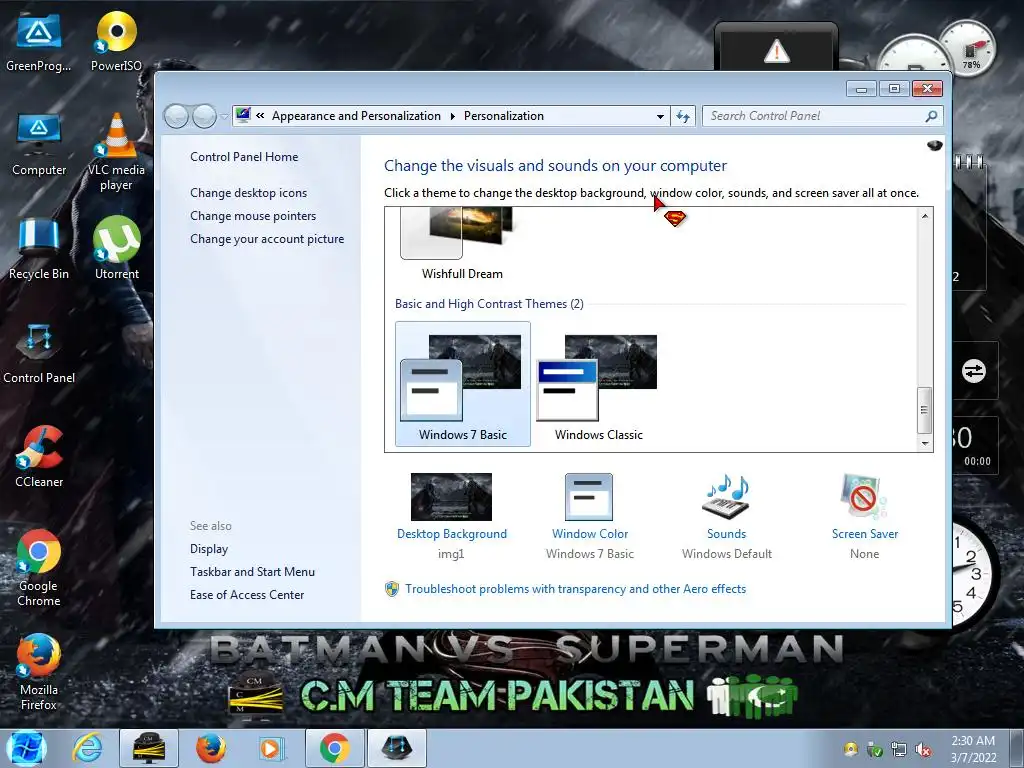Click the Window Color icon
The image size is (1024, 768).
pyautogui.click(x=589, y=496)
